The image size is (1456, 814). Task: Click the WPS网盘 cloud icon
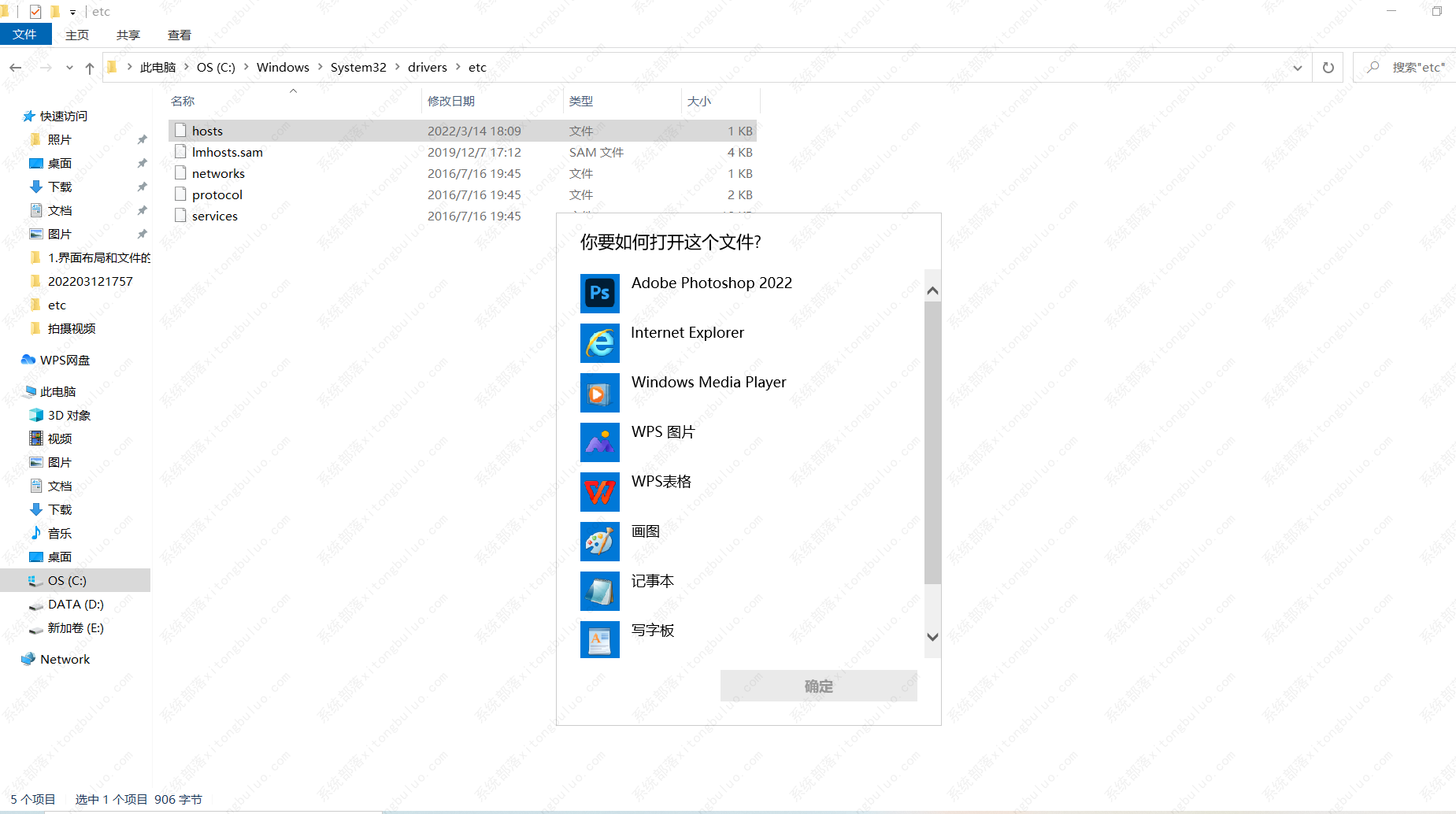28,360
